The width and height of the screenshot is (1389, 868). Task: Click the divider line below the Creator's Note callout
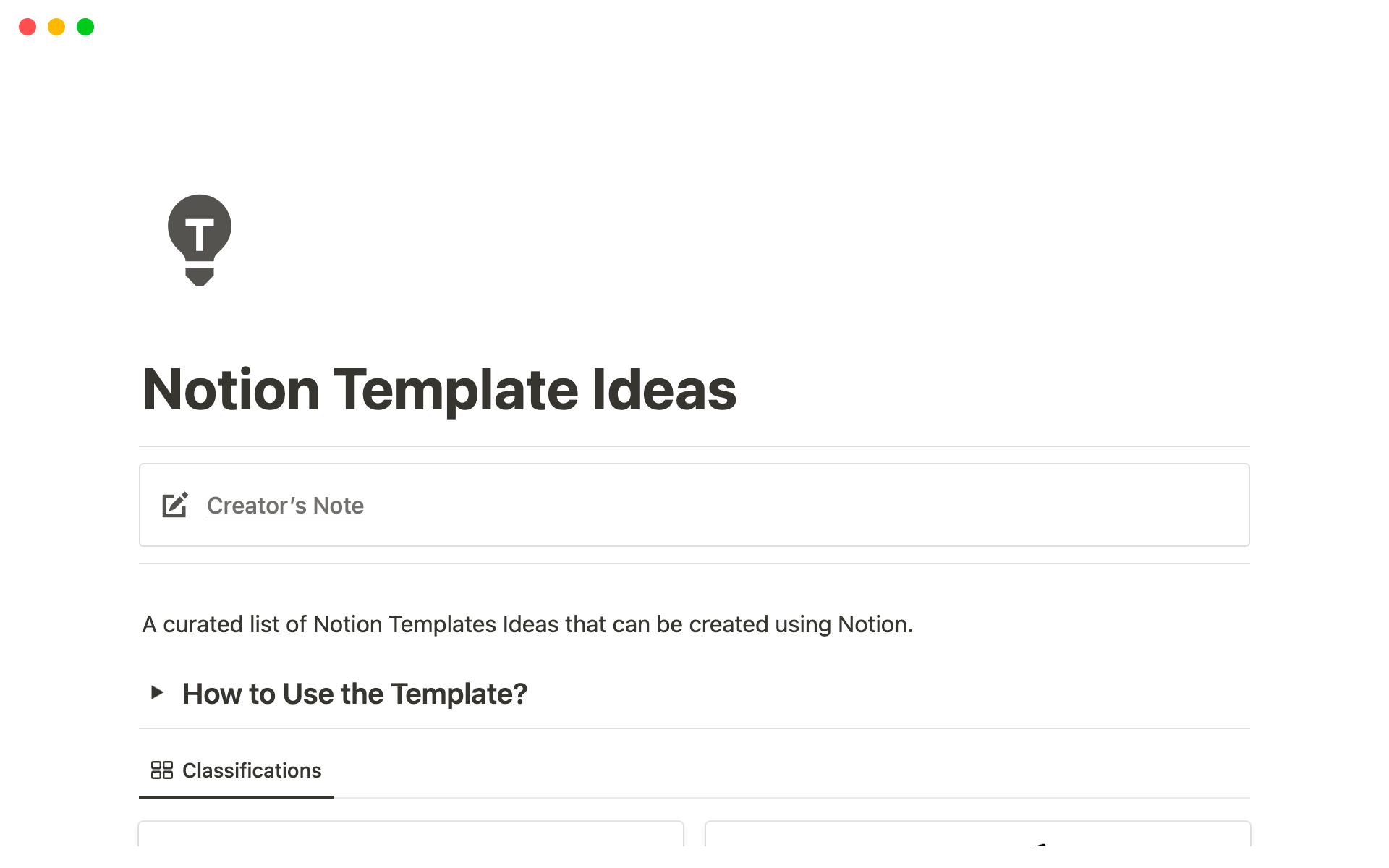click(x=694, y=563)
